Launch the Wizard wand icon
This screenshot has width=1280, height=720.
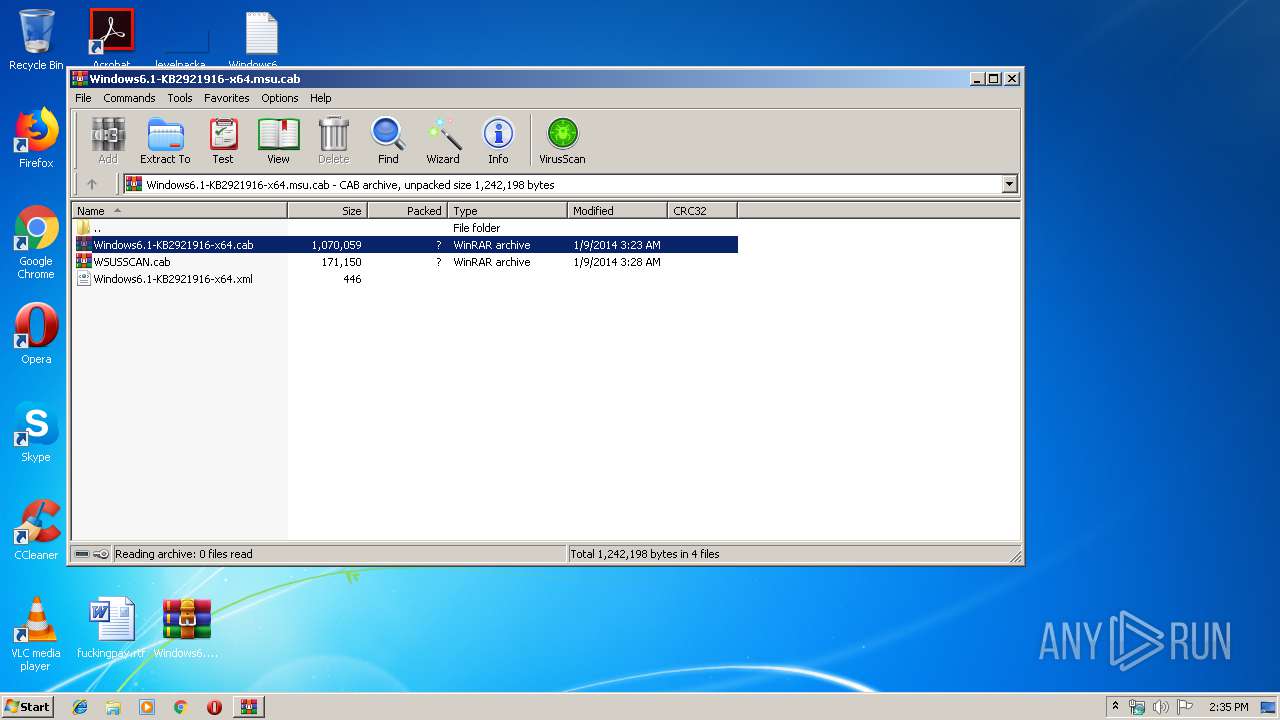click(443, 140)
